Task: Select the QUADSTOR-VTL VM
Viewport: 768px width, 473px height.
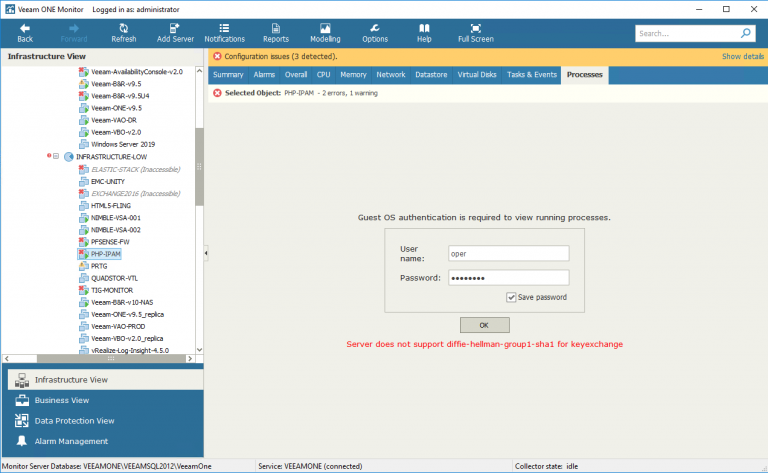Action: 114,278
